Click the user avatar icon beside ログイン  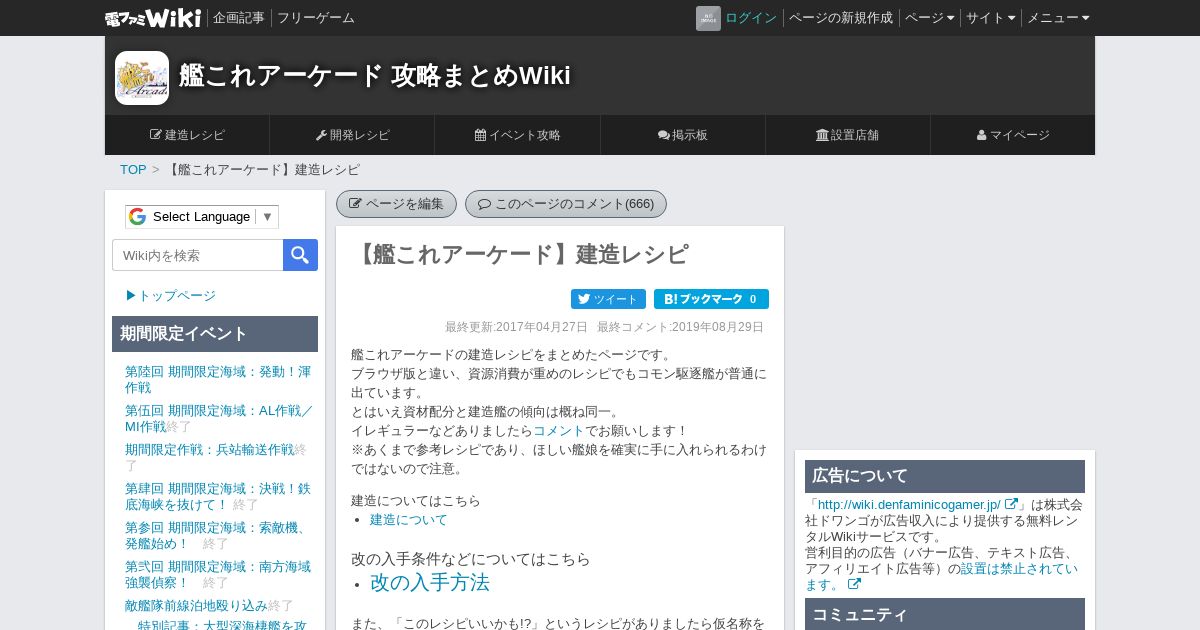(x=708, y=18)
